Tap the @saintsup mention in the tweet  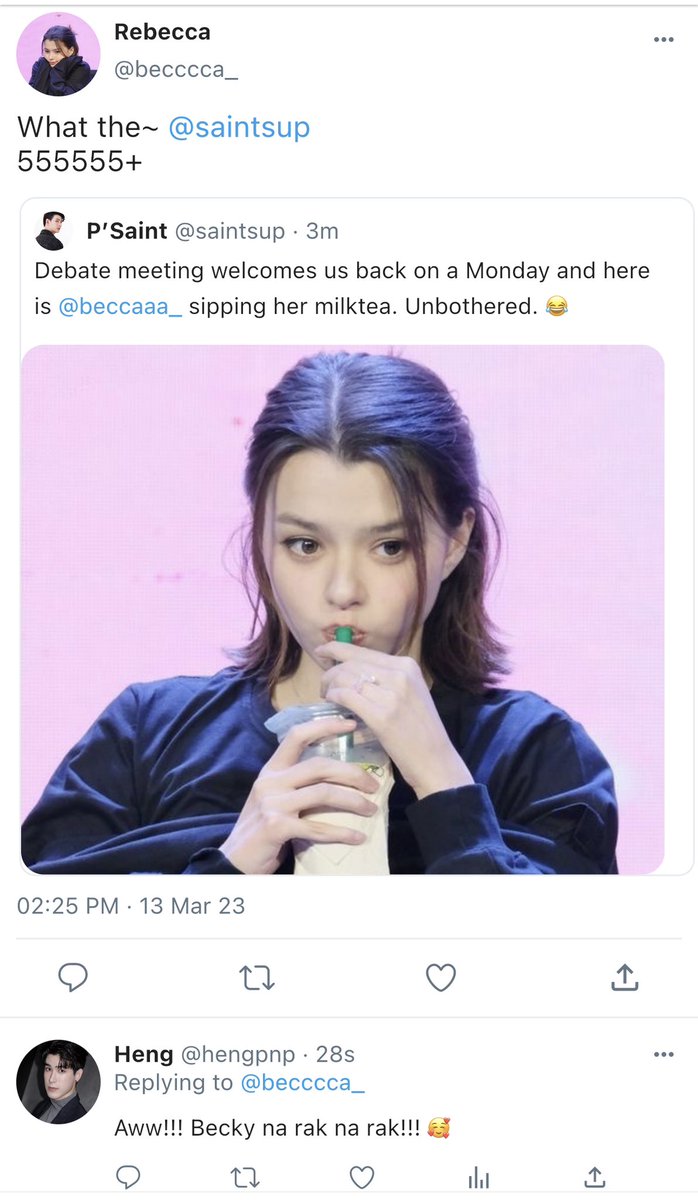coord(239,127)
